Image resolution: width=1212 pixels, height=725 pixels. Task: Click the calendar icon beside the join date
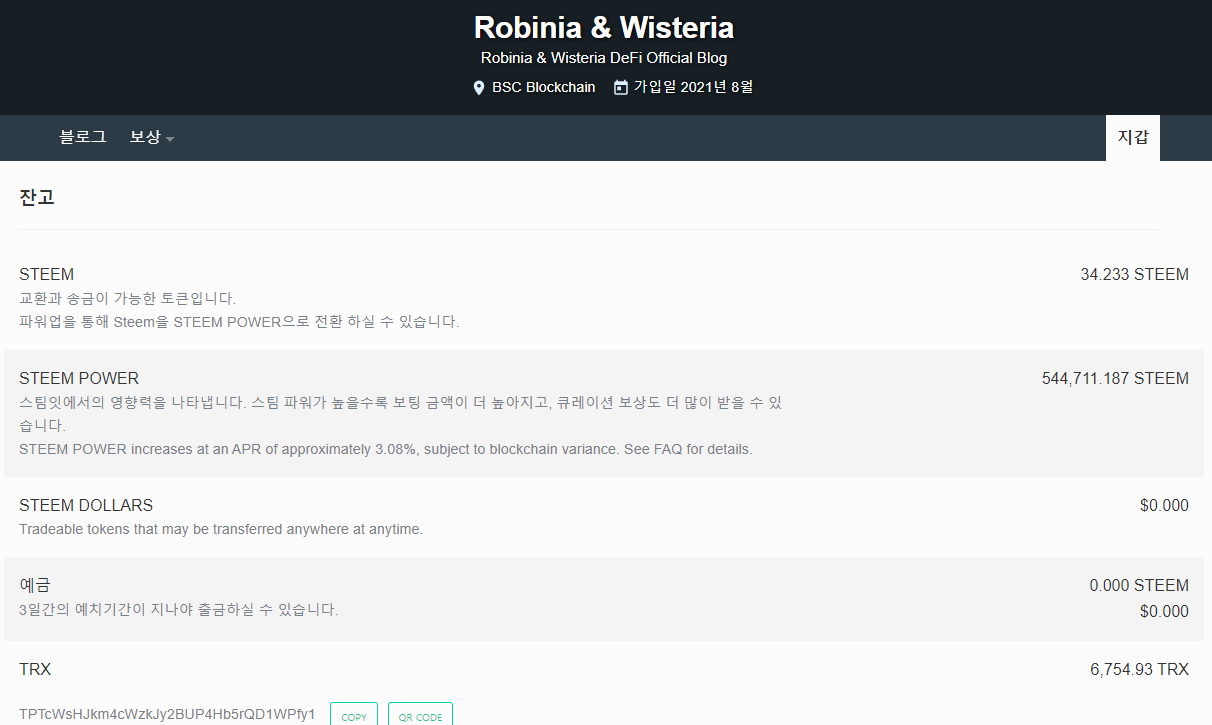point(621,88)
